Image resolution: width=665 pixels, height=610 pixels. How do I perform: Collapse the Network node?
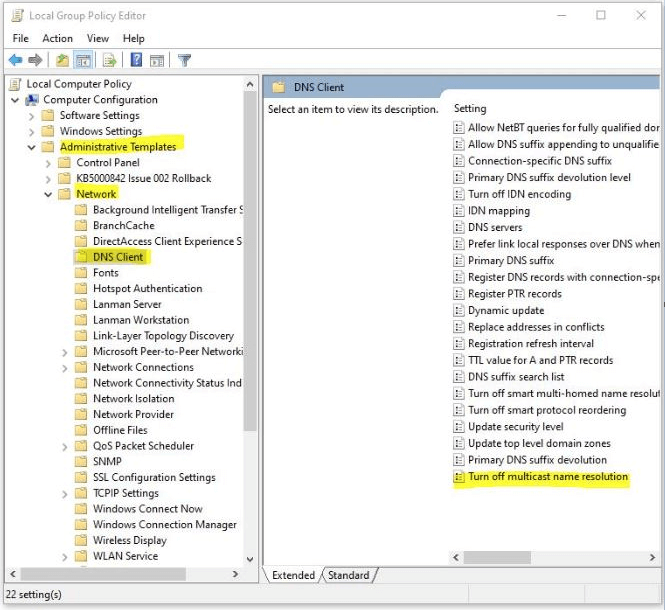pyautogui.click(x=48, y=195)
